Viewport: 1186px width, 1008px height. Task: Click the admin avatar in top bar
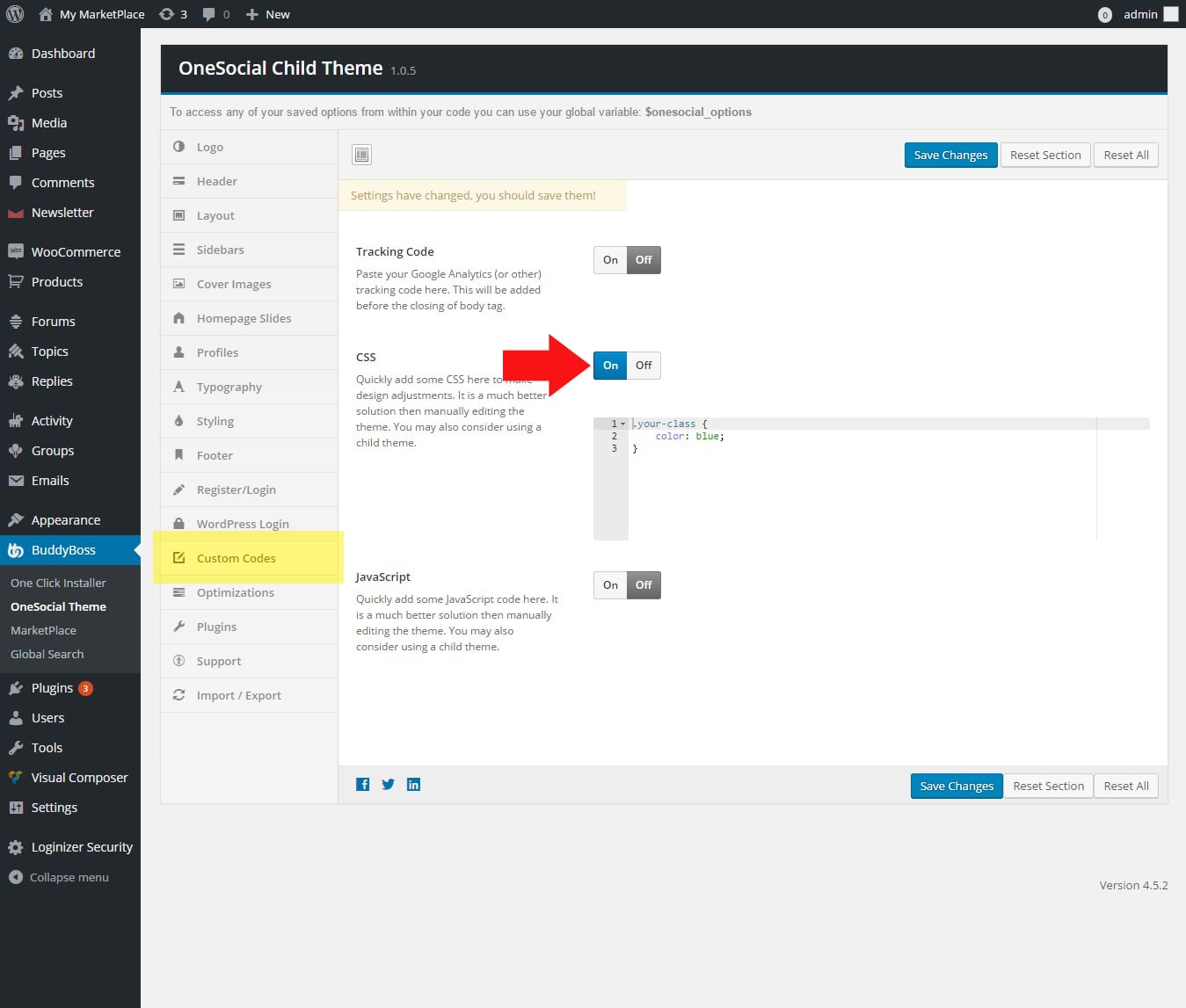[1170, 14]
